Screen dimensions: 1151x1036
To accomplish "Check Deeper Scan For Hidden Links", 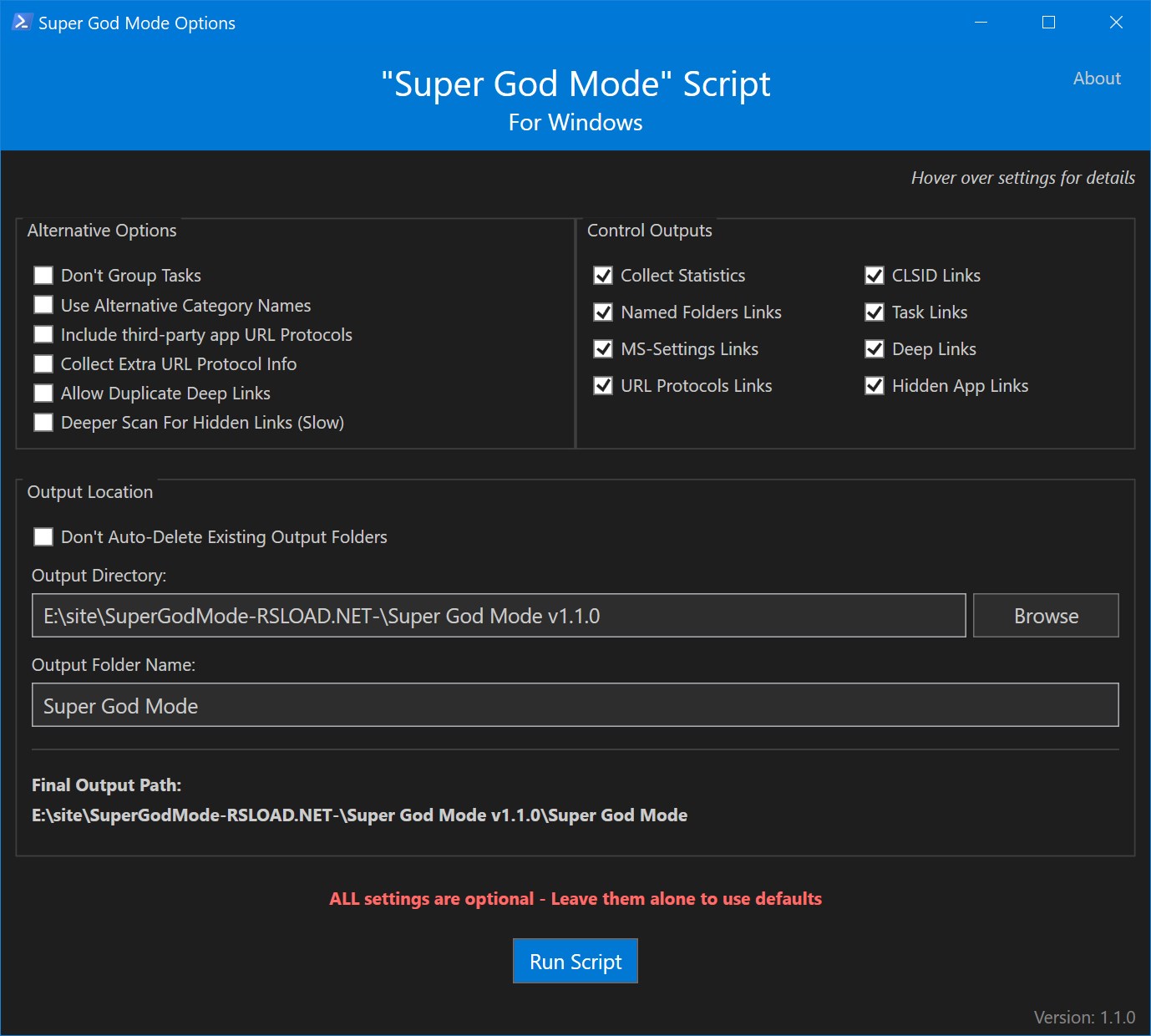I will click(43, 422).
